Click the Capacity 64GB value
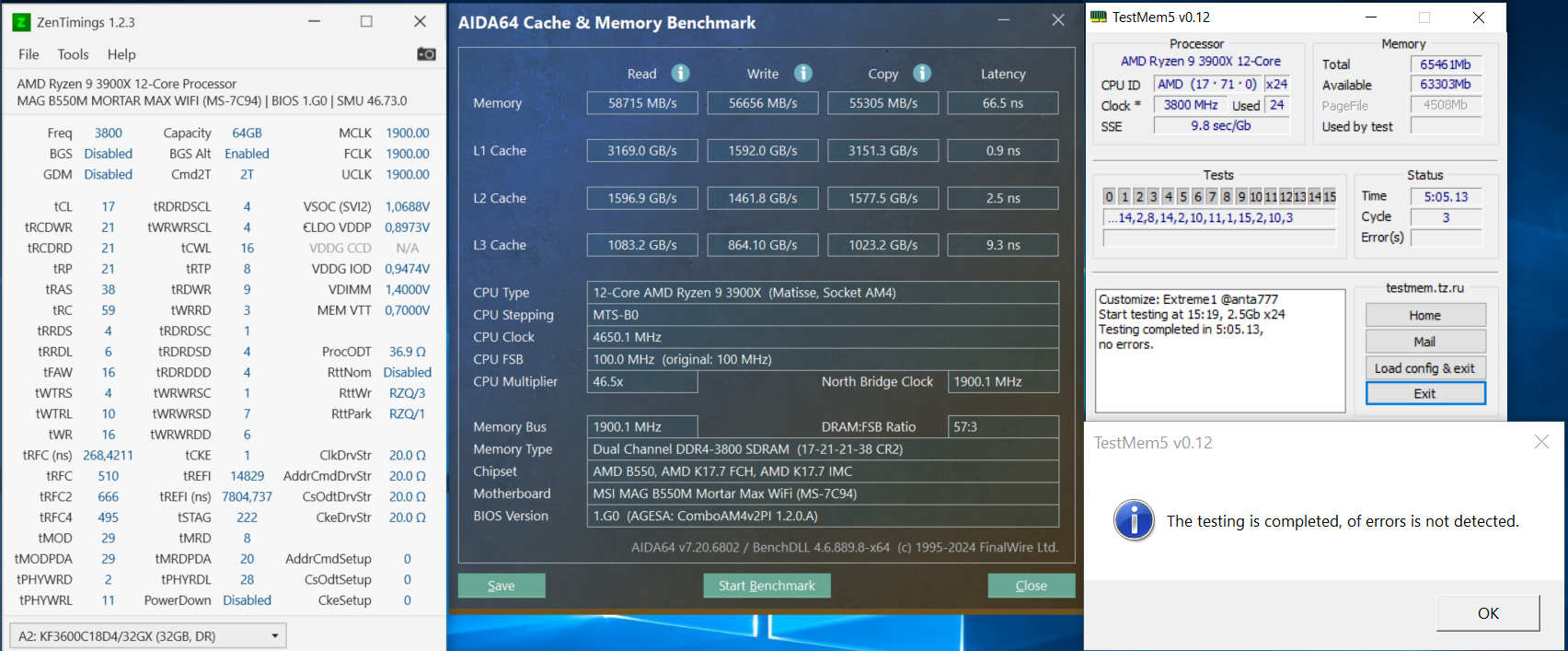This screenshot has height=651, width=1568. coord(247,133)
